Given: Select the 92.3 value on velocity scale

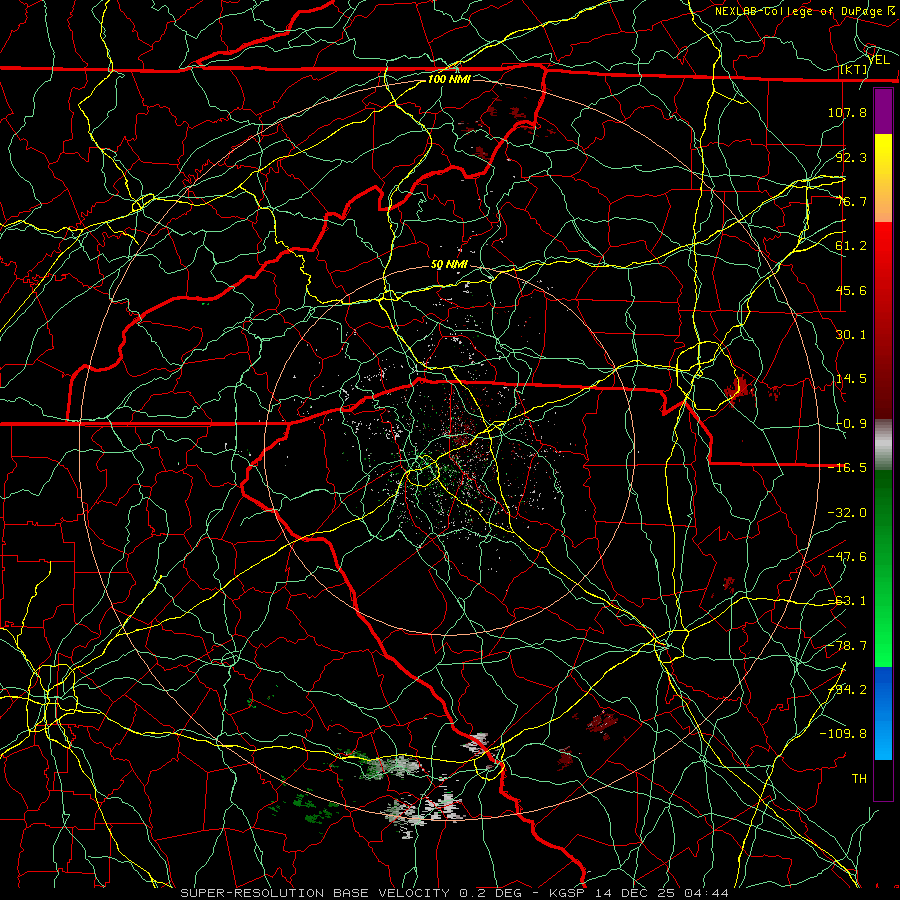Looking at the screenshot, I should click(x=851, y=157).
